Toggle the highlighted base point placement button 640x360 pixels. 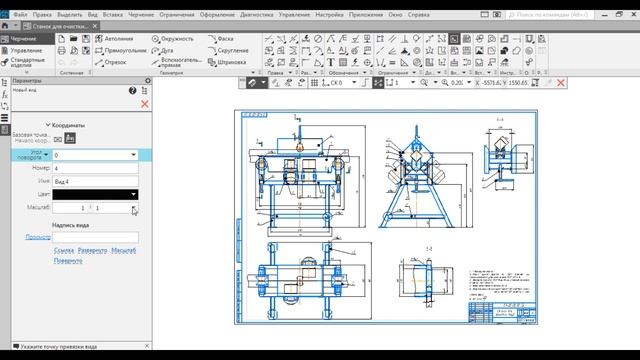point(70,138)
